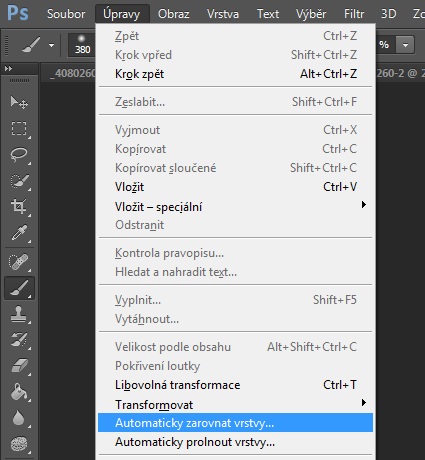Screen dimensions: 425x460
Task: Expand the Vložit – speciální submenu
Action: click(x=364, y=204)
